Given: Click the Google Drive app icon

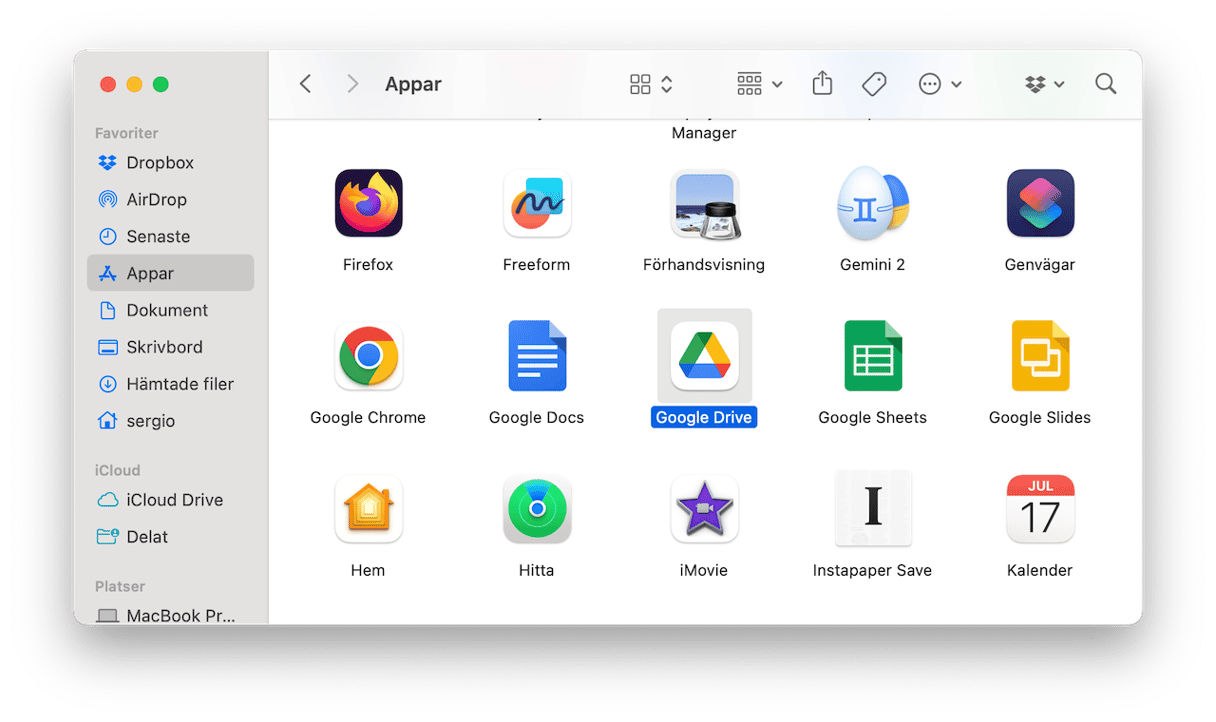Looking at the screenshot, I should tap(704, 356).
